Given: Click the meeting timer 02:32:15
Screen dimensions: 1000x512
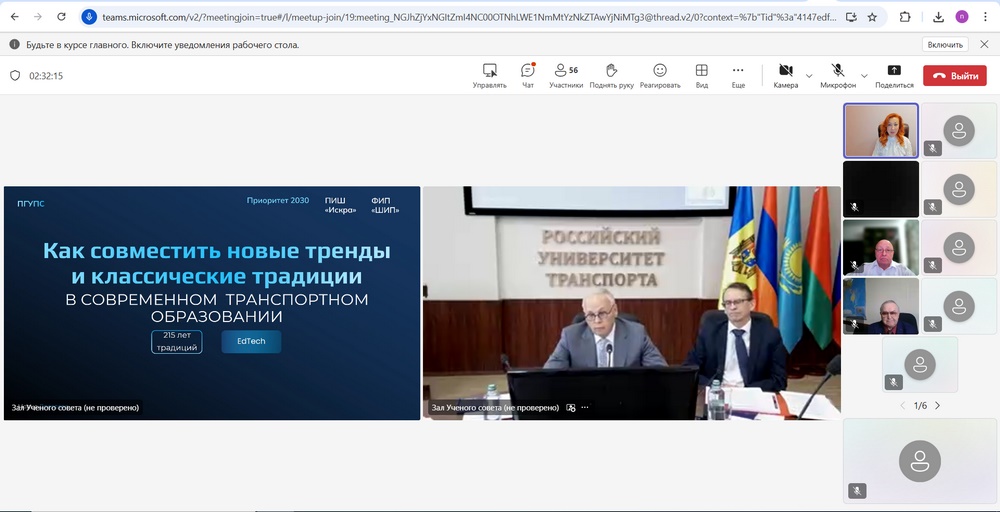Looking at the screenshot, I should [46, 75].
